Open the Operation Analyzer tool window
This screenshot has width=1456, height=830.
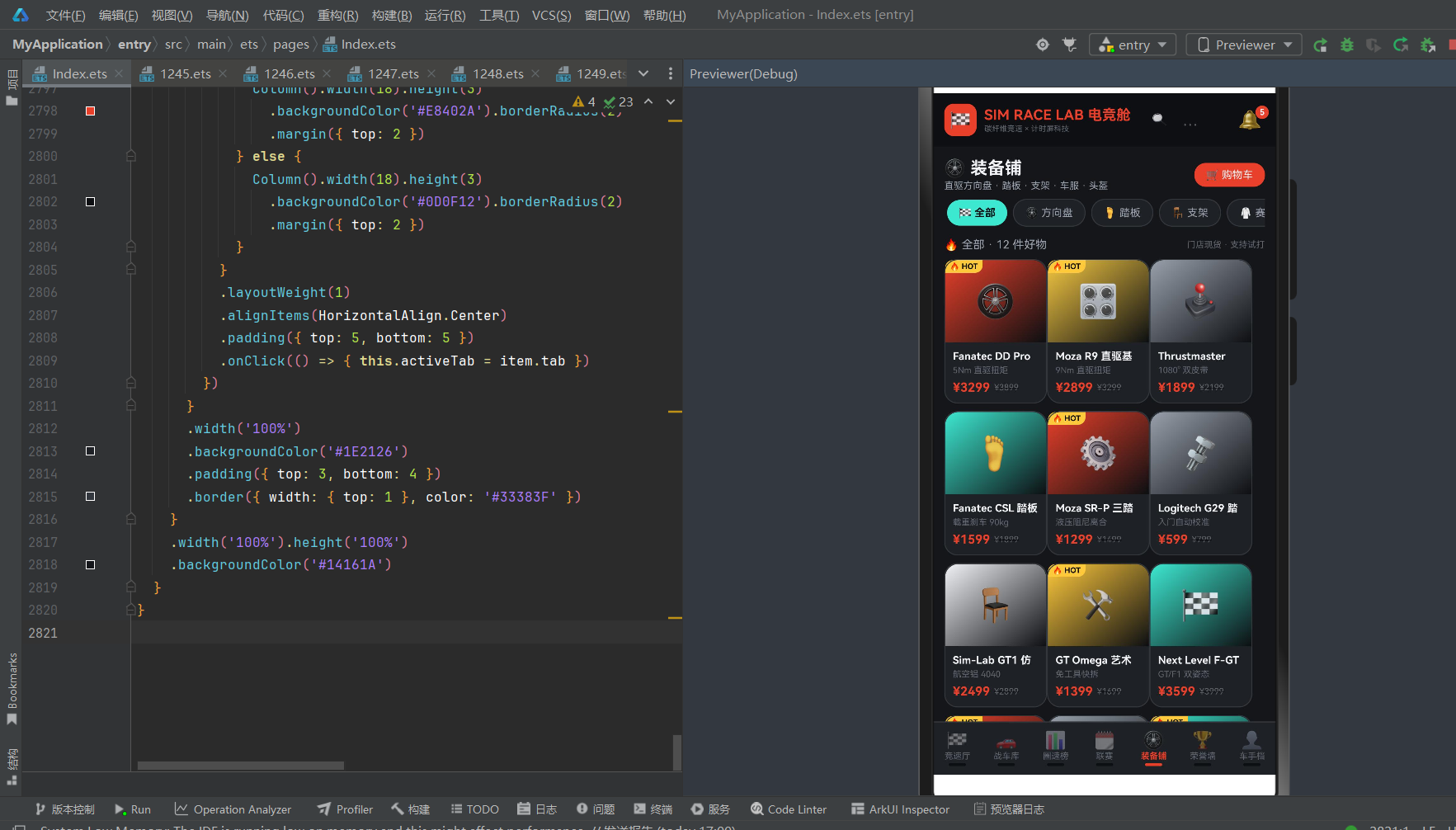pos(233,809)
